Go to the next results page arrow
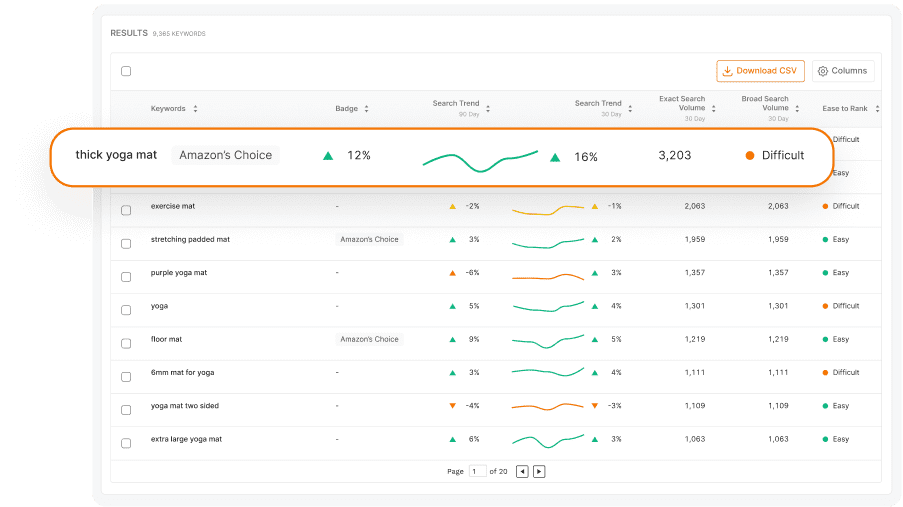 [539, 471]
